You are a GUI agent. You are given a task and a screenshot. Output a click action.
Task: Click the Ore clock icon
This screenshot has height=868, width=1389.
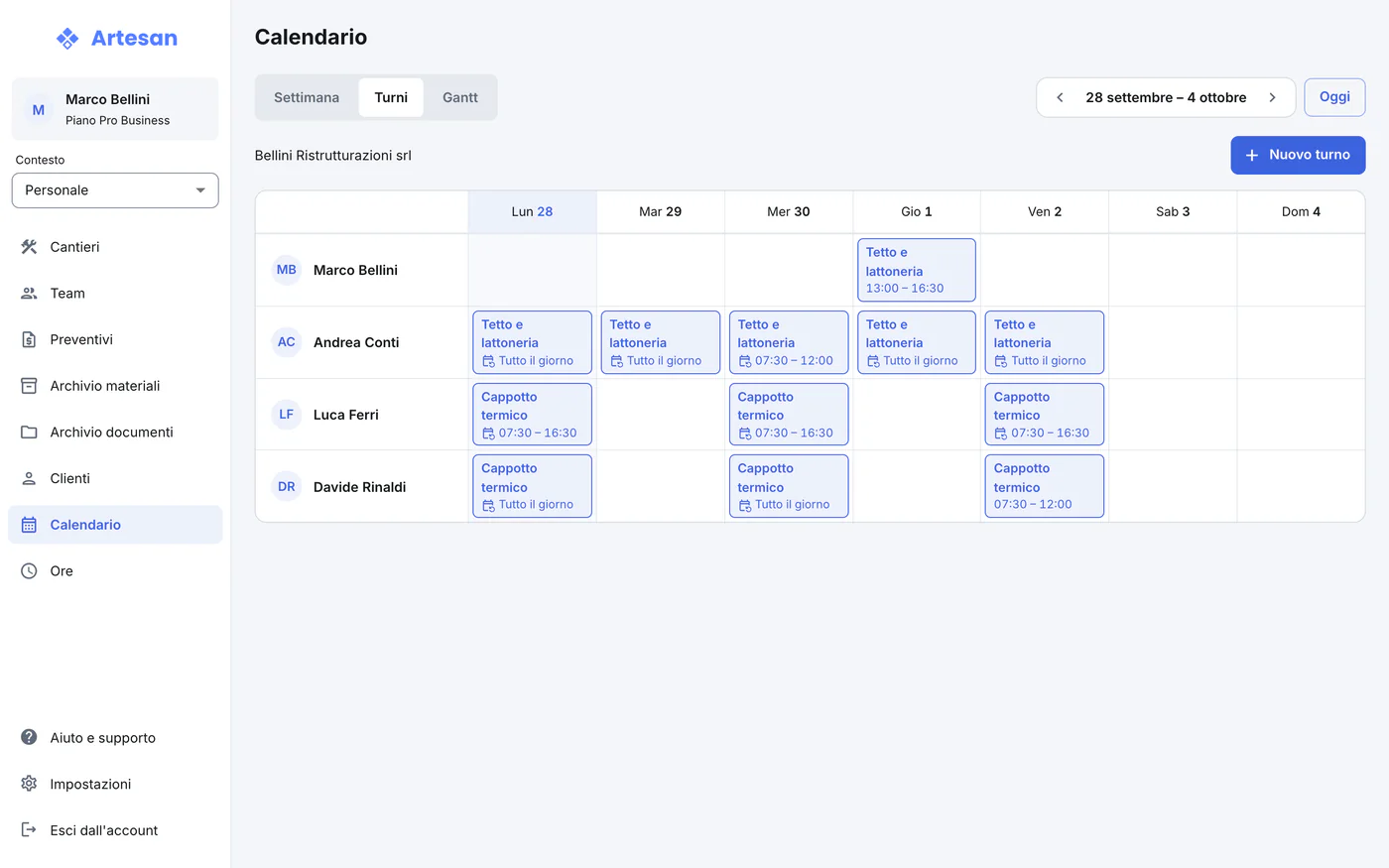coord(29,571)
